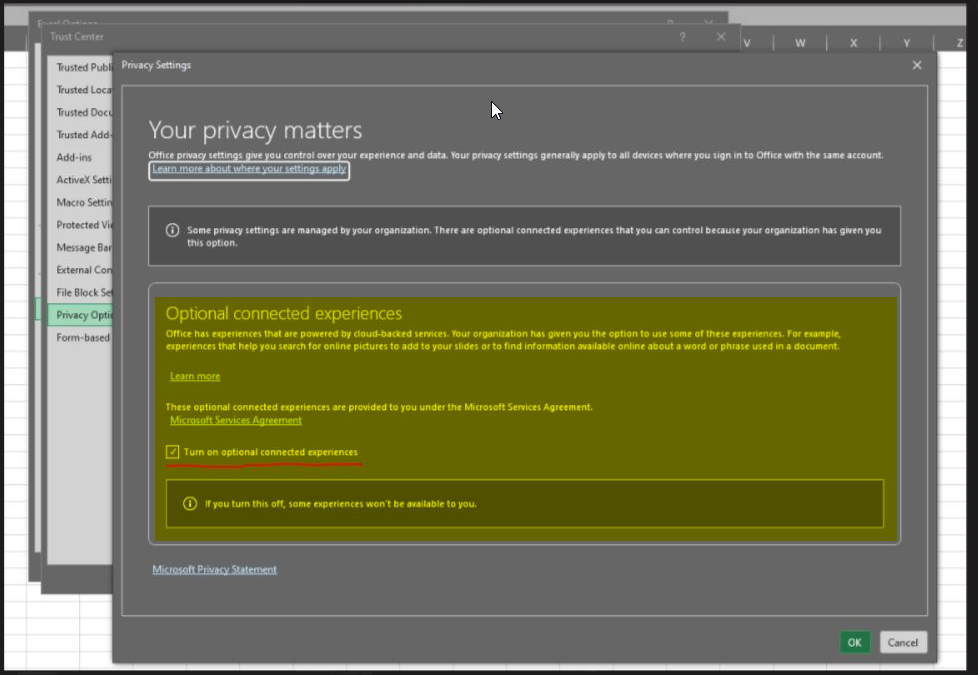This screenshot has height=675, width=978.
Task: Toggle 'Turn on optional connected experiences' checkbox
Action: point(173,452)
